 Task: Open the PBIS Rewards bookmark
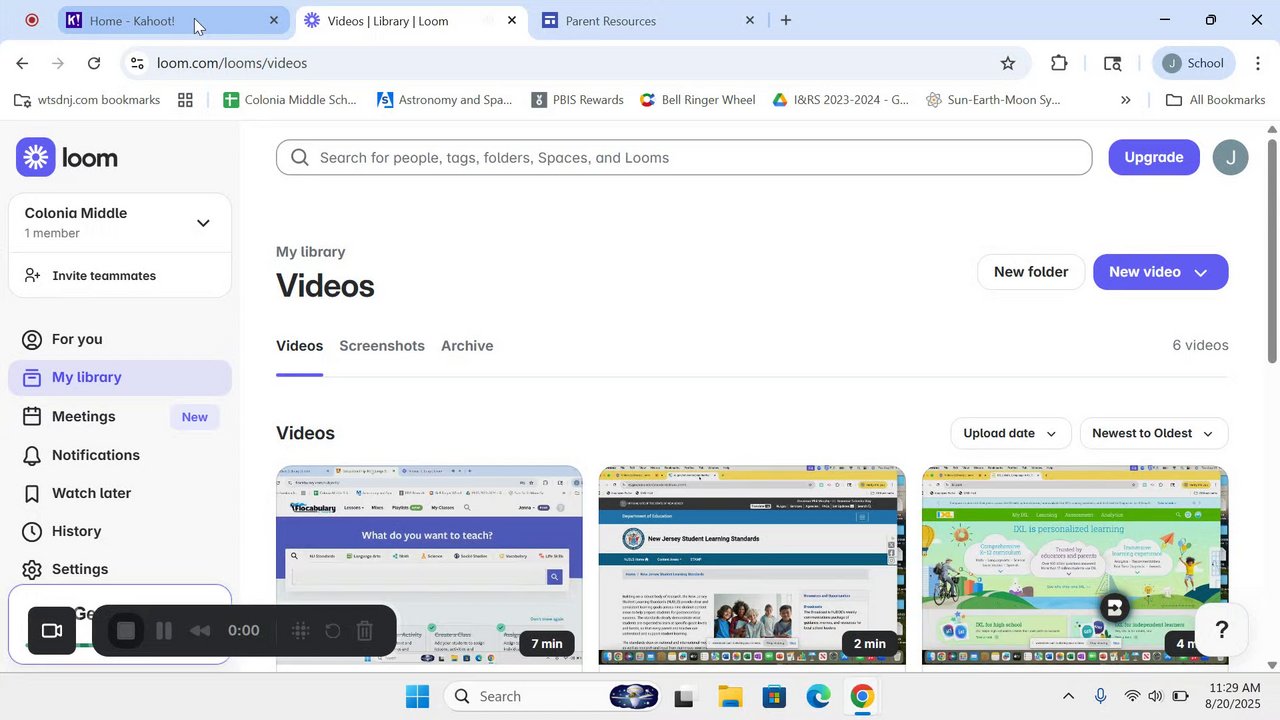click(x=578, y=100)
